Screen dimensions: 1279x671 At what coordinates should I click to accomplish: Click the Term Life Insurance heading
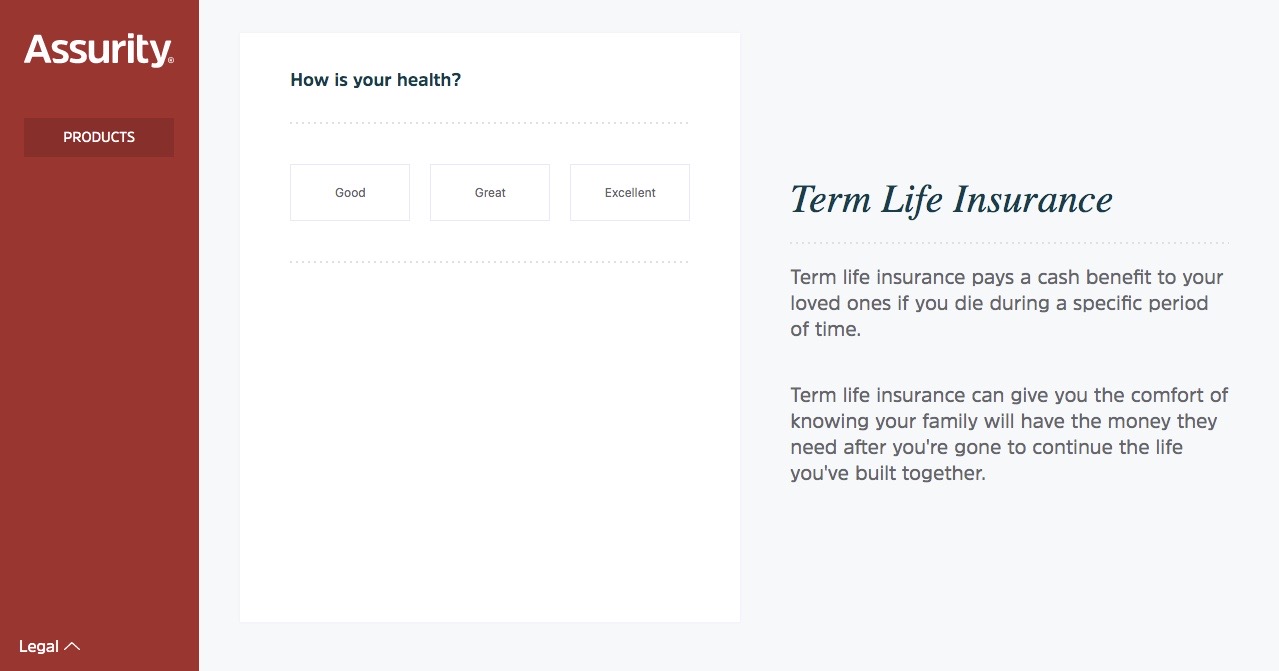click(x=950, y=199)
